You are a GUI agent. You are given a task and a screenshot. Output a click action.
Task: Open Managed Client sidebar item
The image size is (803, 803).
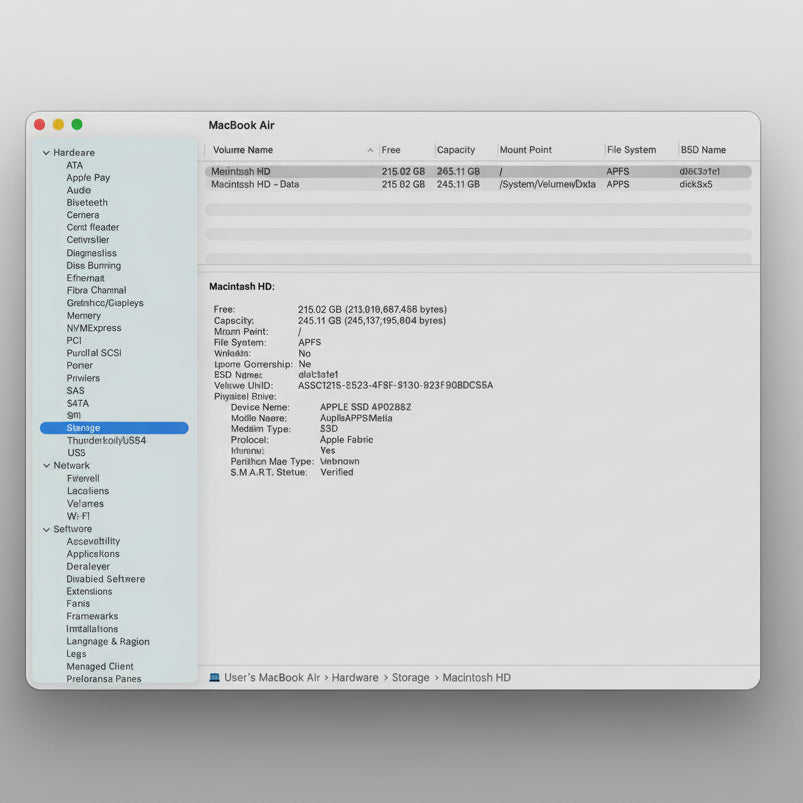tap(100, 667)
